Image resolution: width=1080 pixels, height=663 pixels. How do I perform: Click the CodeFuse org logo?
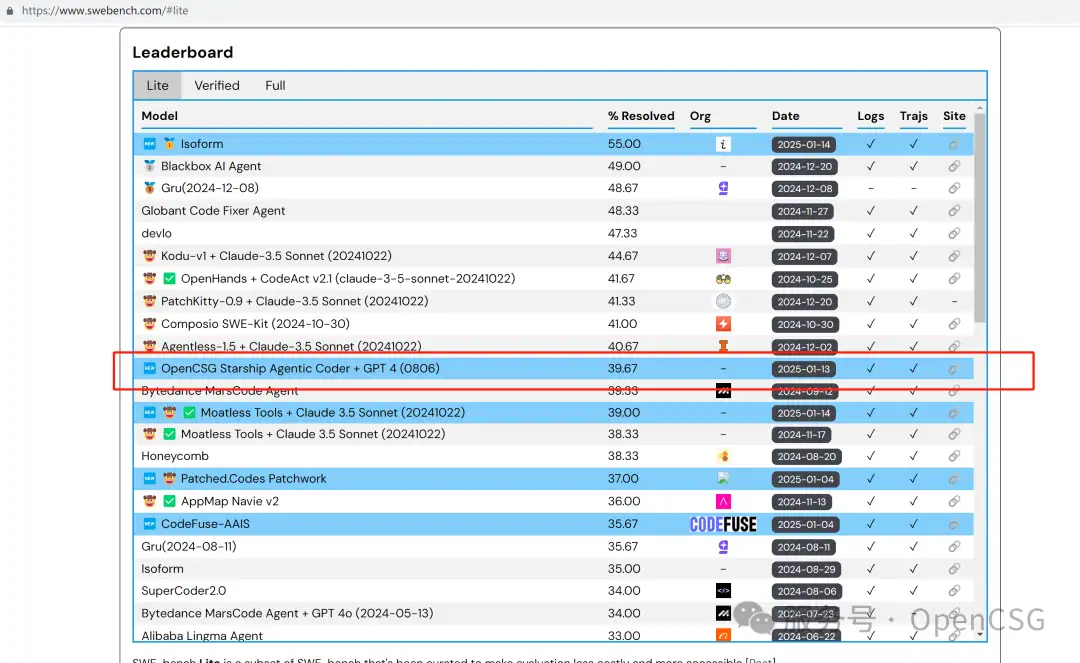coord(723,524)
